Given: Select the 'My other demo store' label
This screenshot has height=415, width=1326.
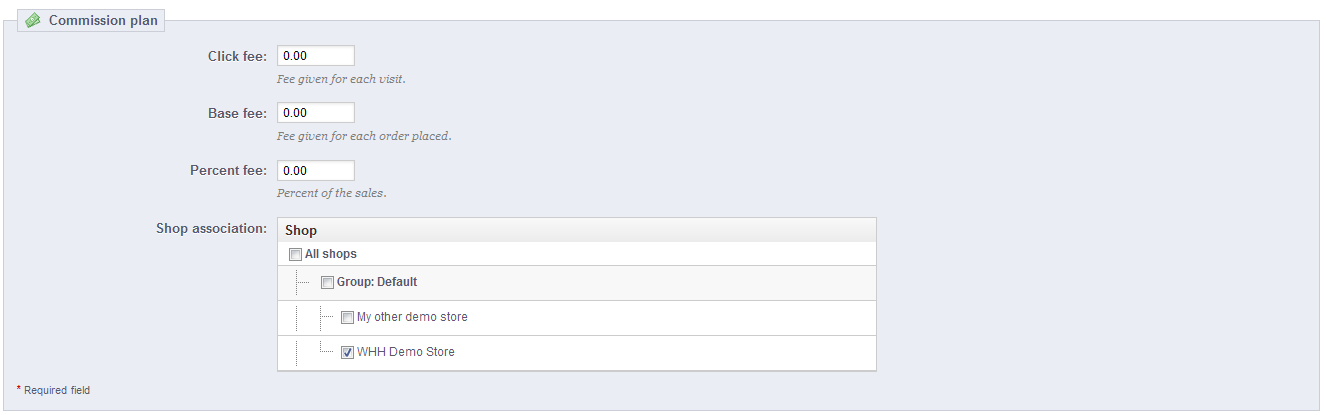Looking at the screenshot, I should 412,318.
